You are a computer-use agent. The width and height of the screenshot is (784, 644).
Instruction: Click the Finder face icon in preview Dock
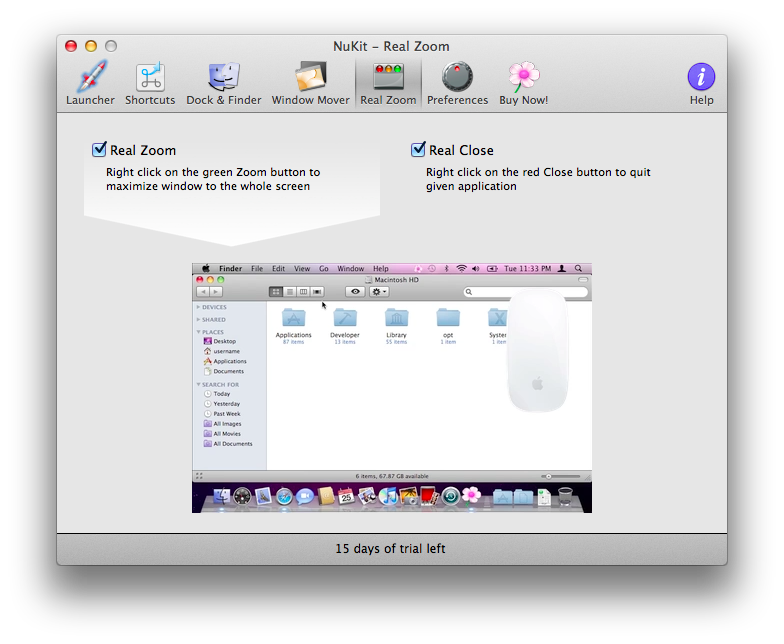pos(222,496)
